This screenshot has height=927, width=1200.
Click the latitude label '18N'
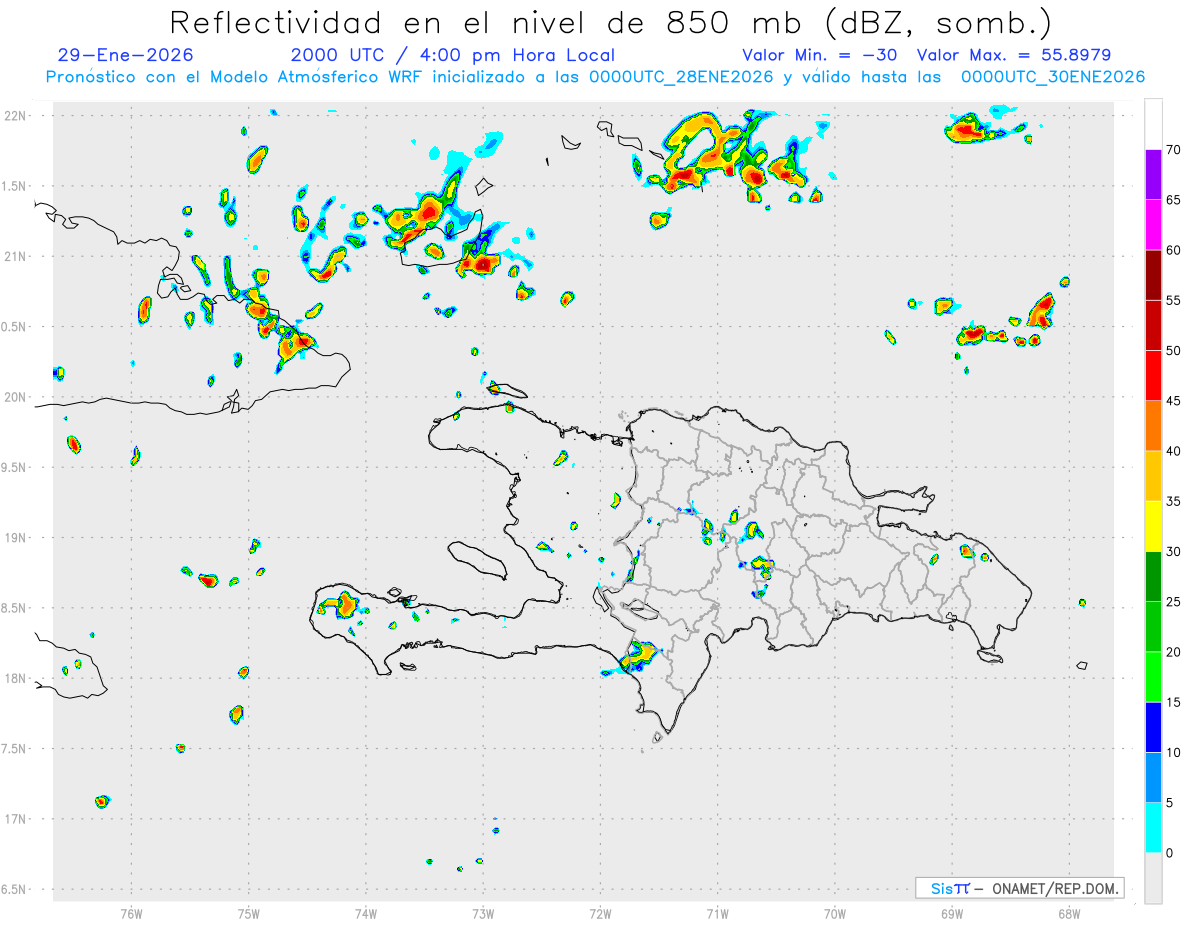tap(17, 678)
